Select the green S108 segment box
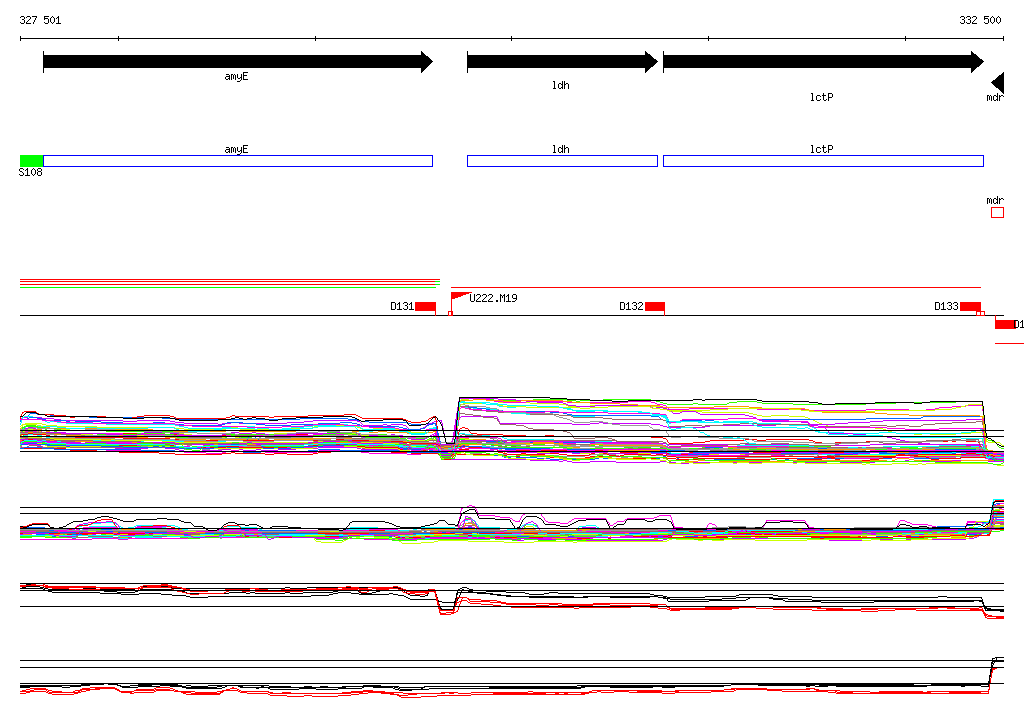The height and width of the screenshot is (714, 1024). [31, 161]
